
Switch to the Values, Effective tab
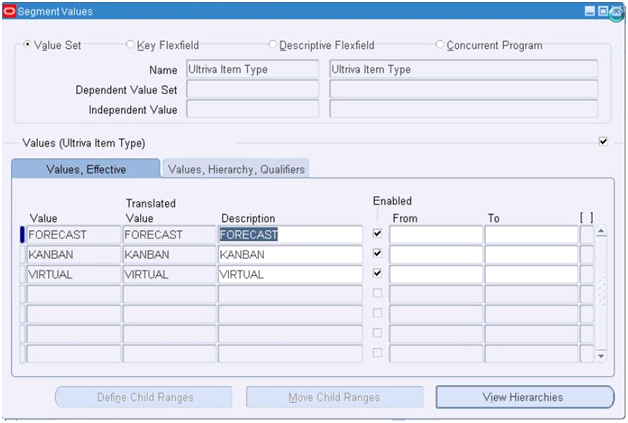tap(86, 169)
